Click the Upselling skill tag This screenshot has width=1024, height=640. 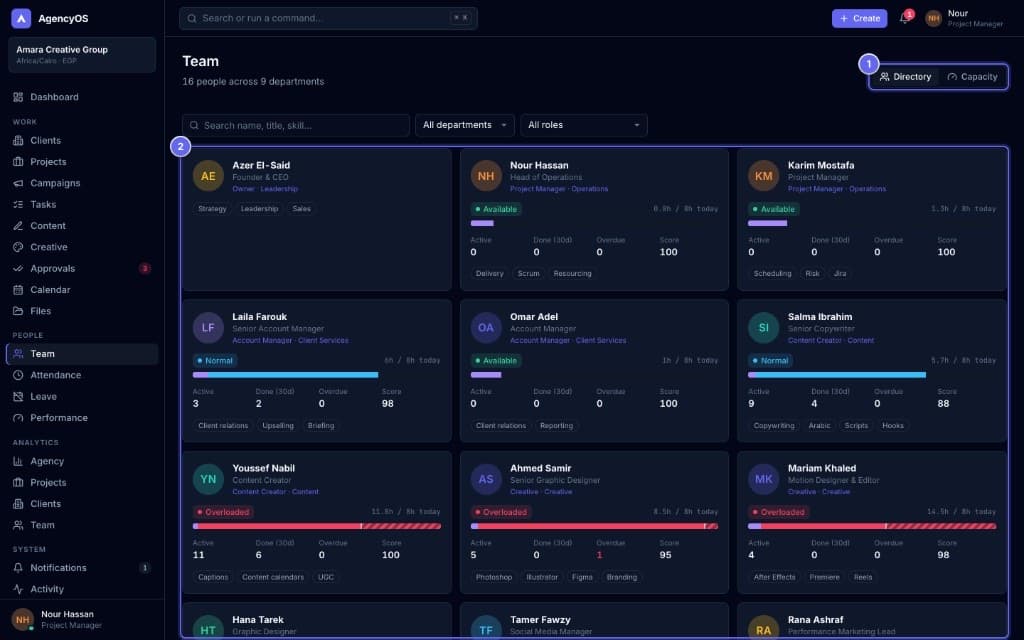(278, 426)
